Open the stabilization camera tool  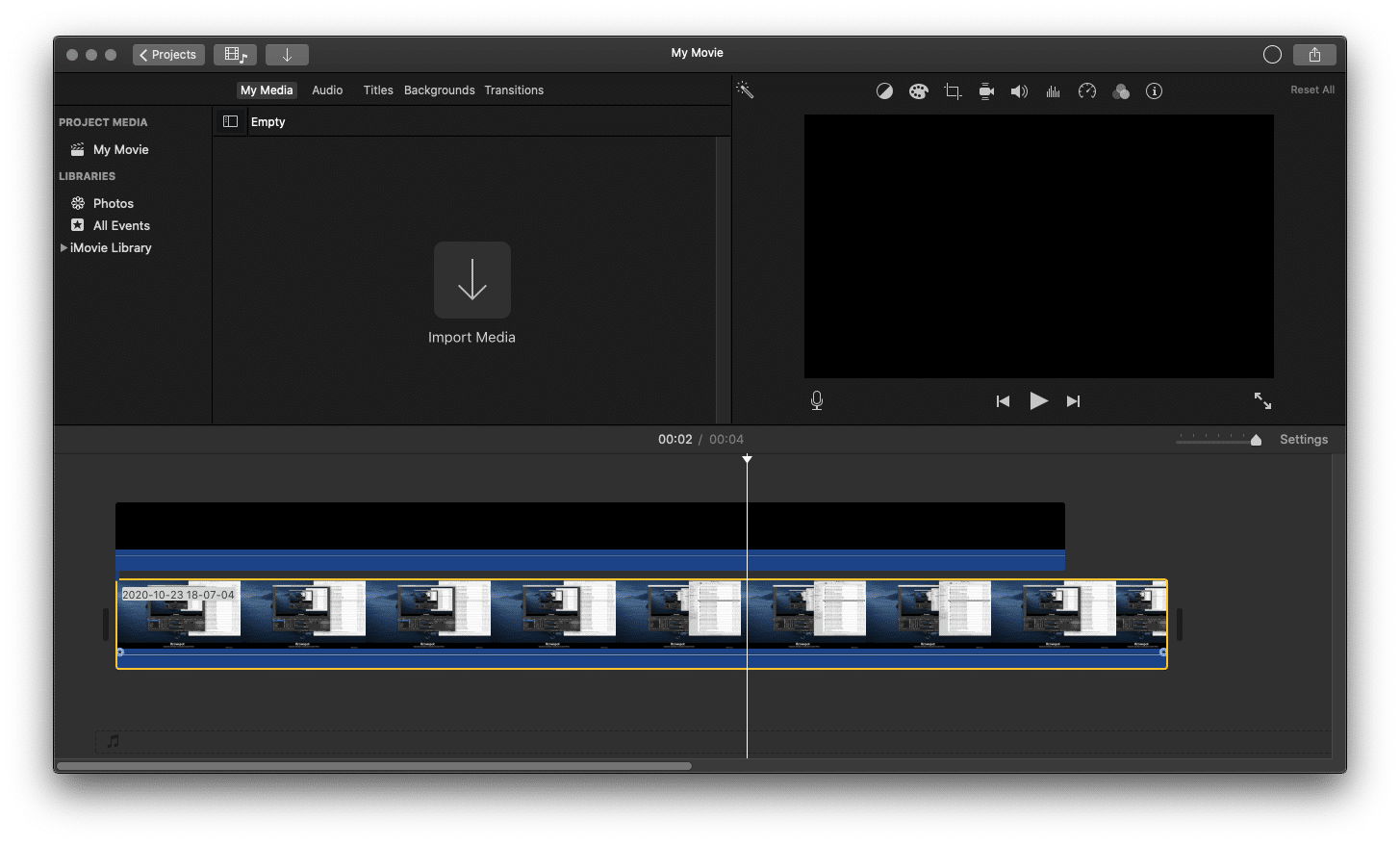986,91
